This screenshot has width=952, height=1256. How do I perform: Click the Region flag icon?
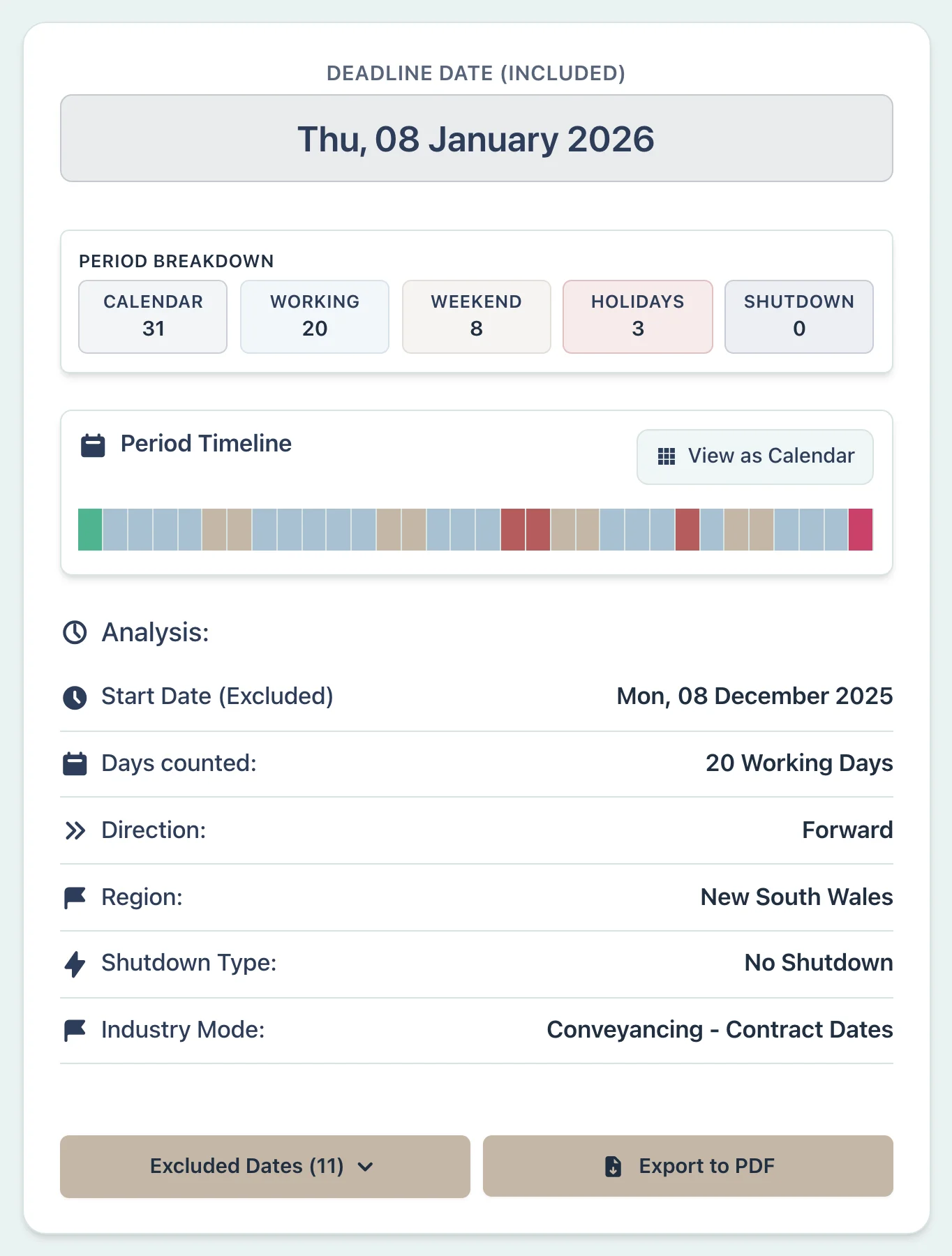pyautogui.click(x=75, y=897)
